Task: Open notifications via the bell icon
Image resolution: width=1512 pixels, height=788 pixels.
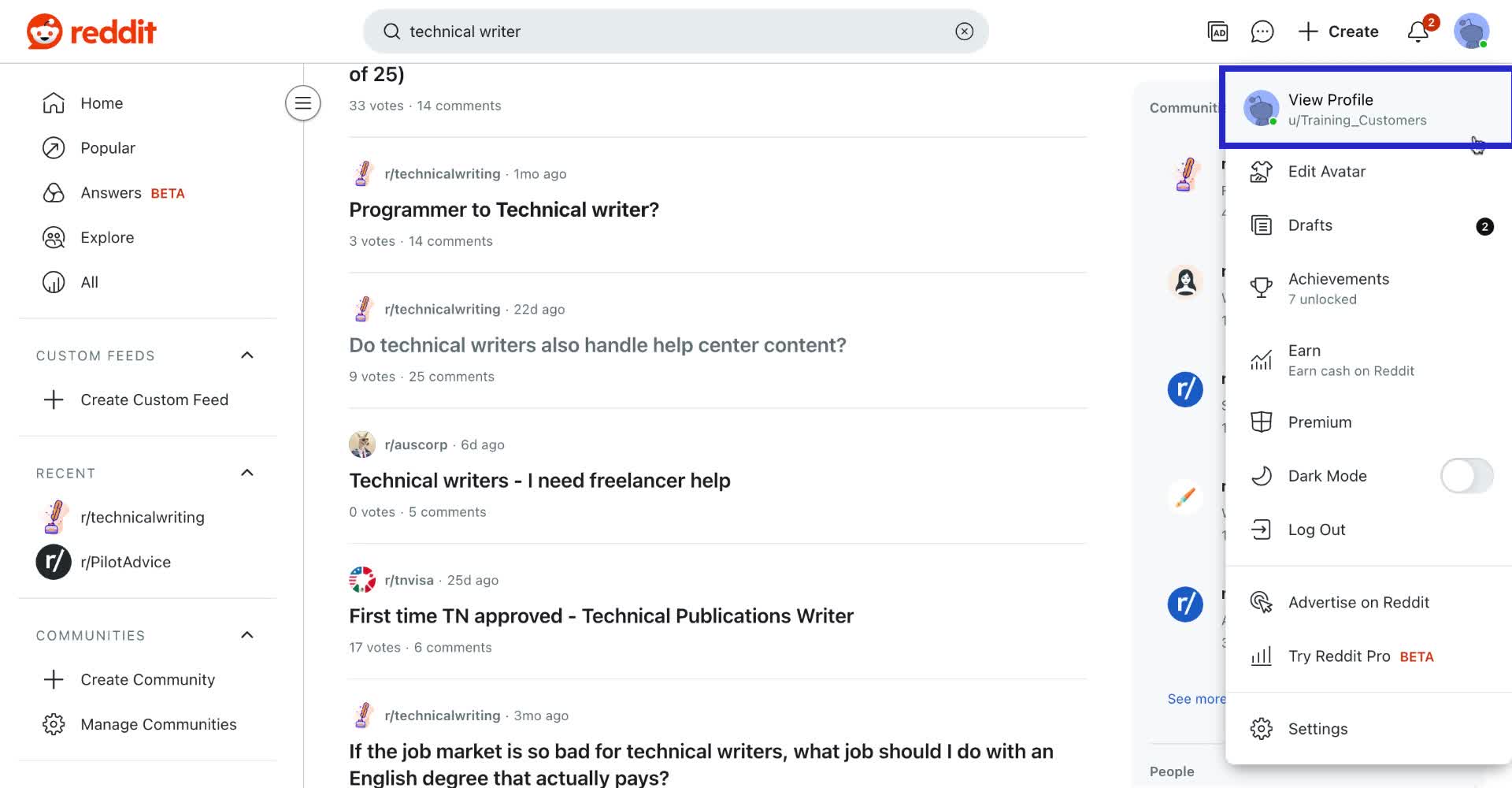Action: click(x=1416, y=32)
